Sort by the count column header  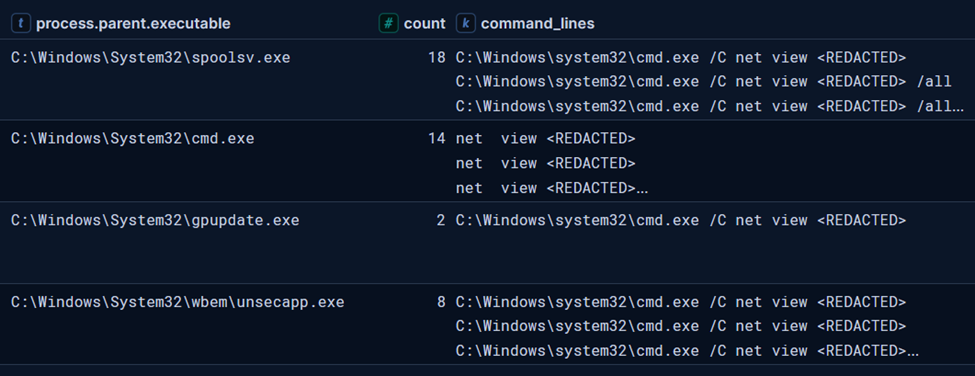pos(425,24)
